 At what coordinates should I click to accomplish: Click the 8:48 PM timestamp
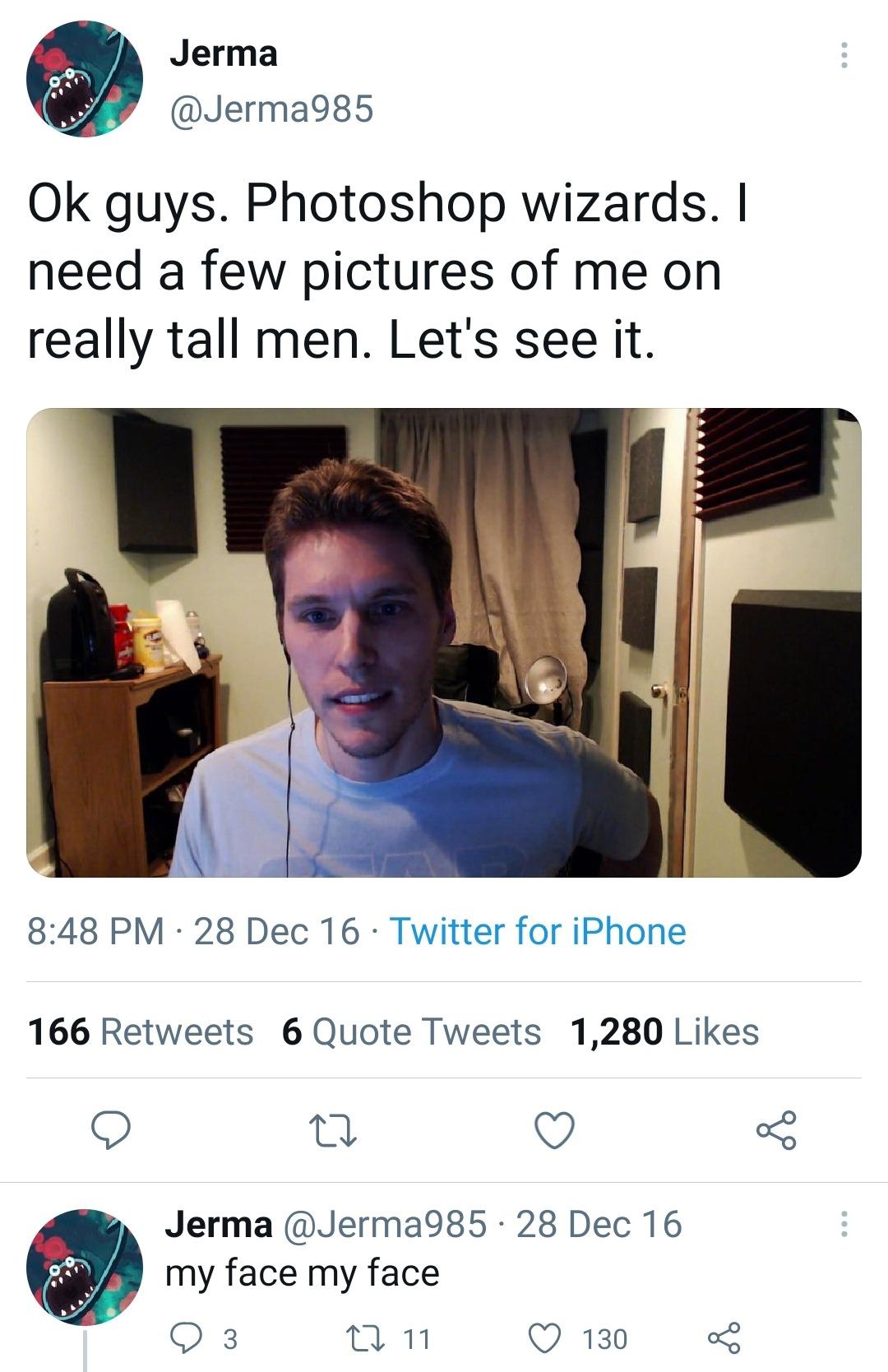pos(95,932)
